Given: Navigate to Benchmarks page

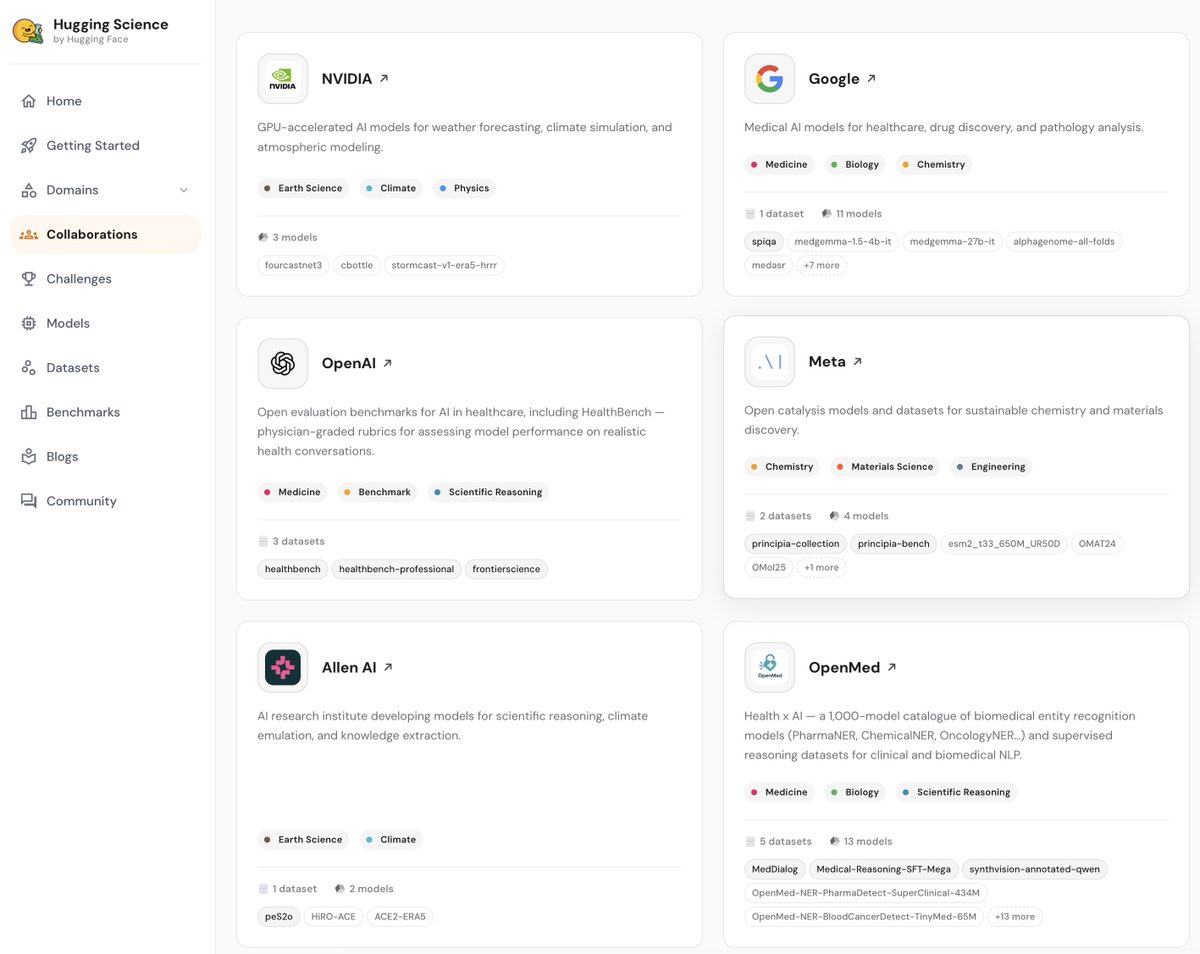Looking at the screenshot, I should coord(105,412).
